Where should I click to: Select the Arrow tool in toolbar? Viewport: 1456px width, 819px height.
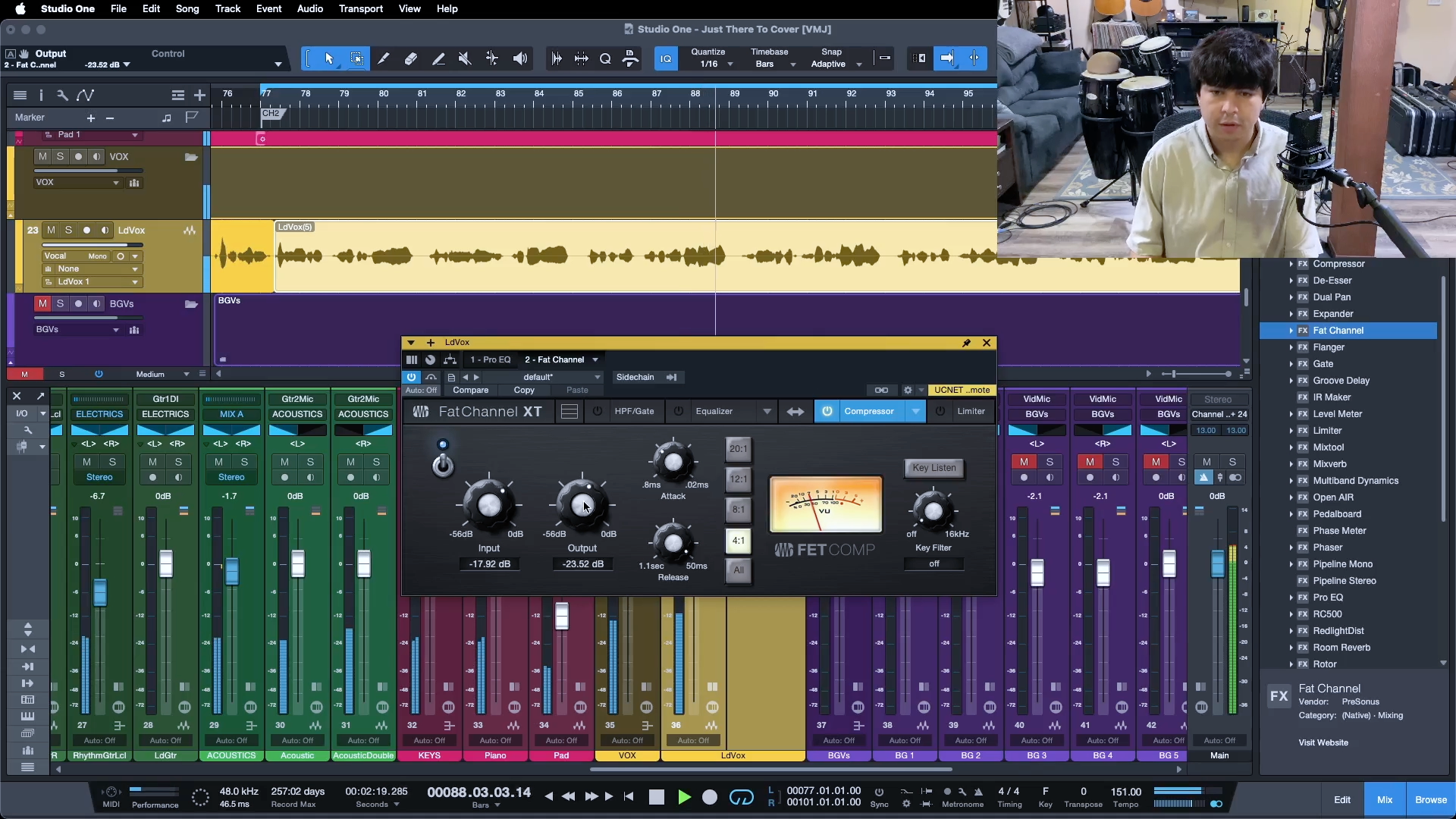point(329,58)
